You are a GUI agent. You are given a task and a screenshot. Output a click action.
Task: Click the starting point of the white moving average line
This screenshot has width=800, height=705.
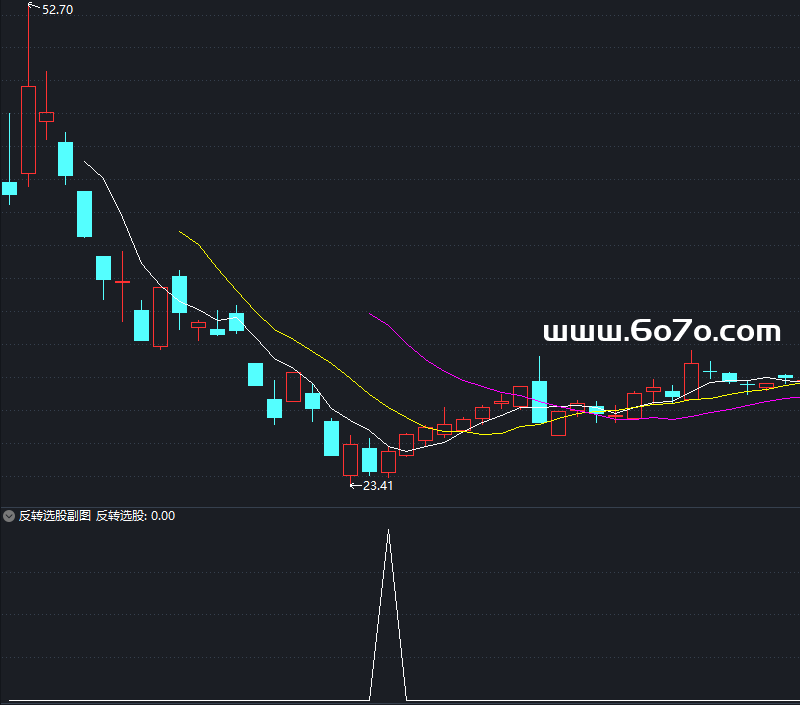tap(85, 161)
